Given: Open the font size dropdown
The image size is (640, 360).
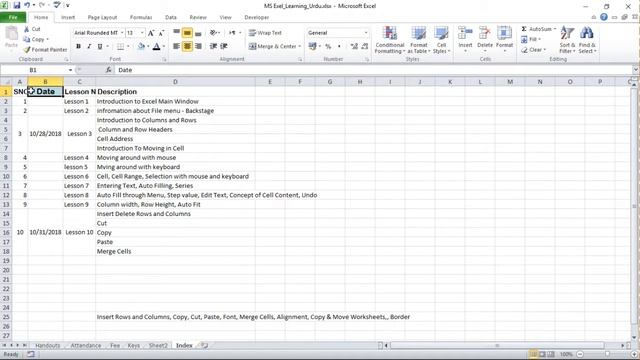Looking at the screenshot, I should tap(142, 33).
